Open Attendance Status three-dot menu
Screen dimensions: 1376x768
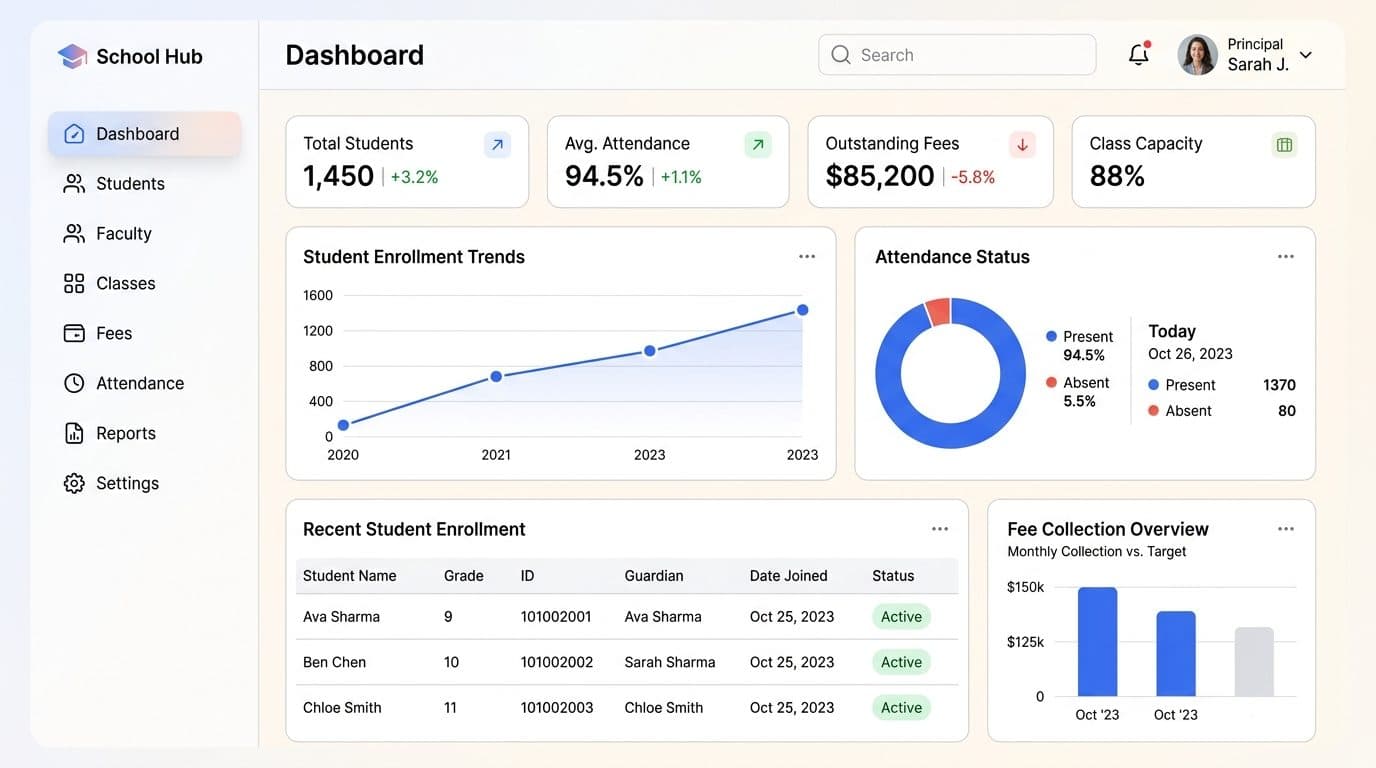[x=1286, y=257]
